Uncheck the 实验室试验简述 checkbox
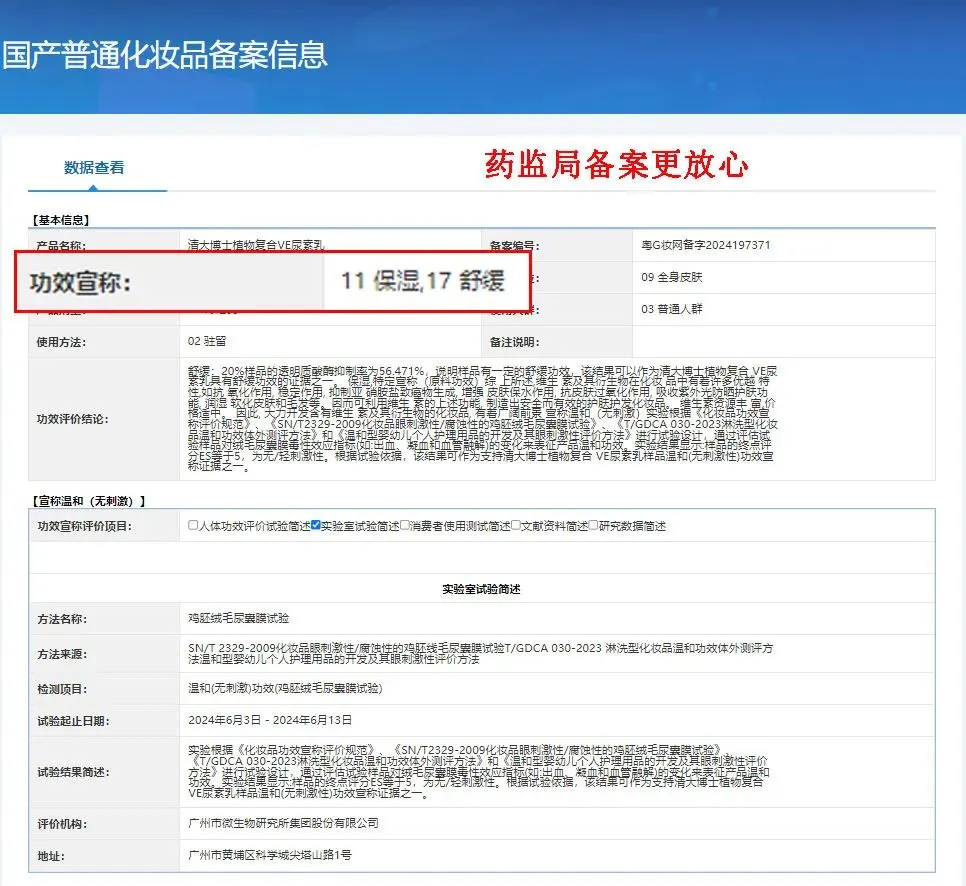Screen dimensions: 966x886 tap(316, 525)
